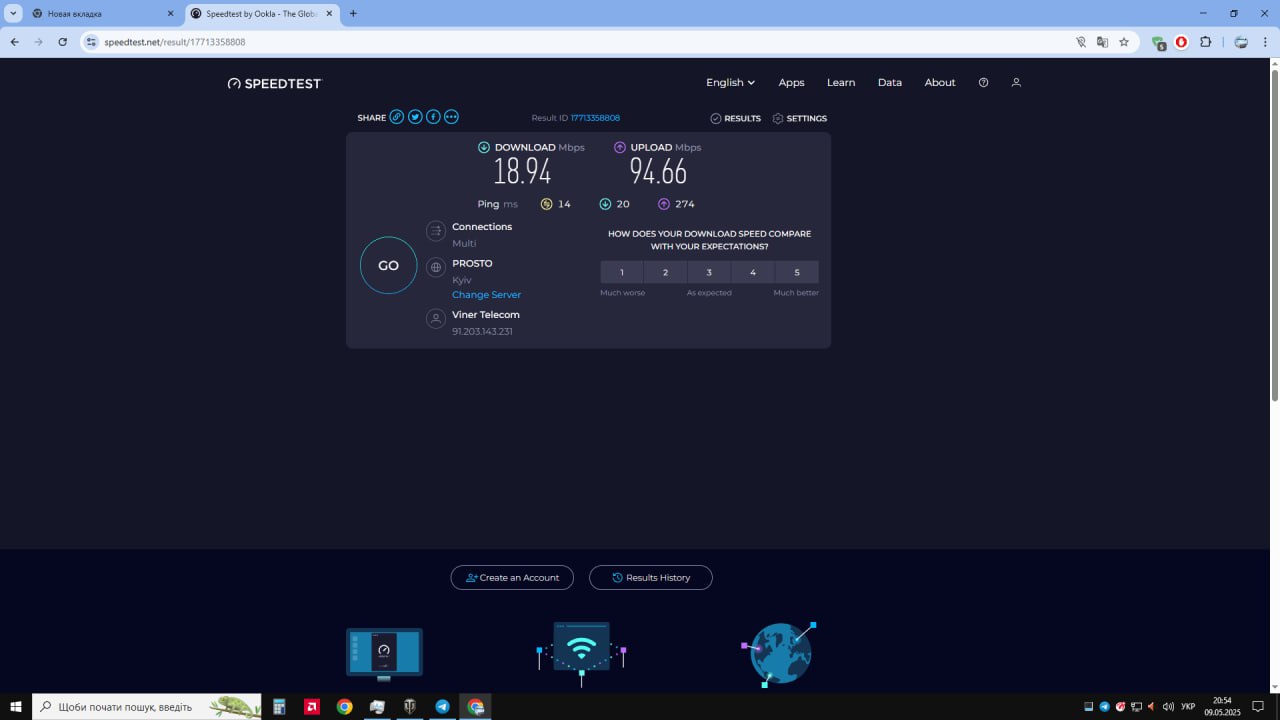
Task: Share the result on Facebook
Action: pos(433,117)
